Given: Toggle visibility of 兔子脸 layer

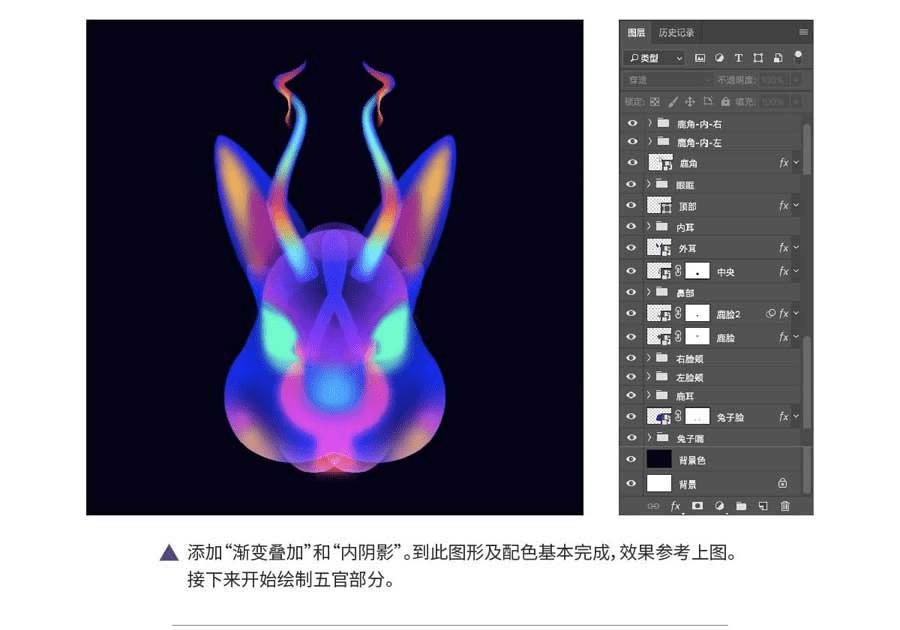Looking at the screenshot, I should tap(632, 417).
